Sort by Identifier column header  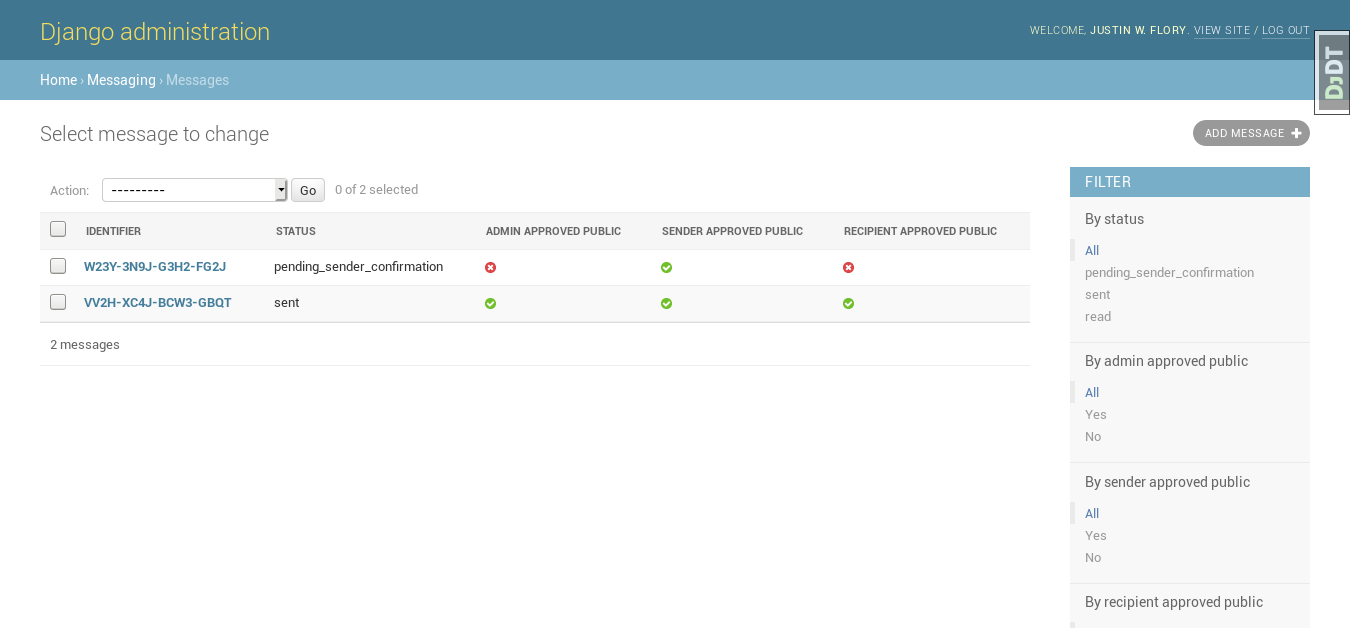tap(113, 231)
